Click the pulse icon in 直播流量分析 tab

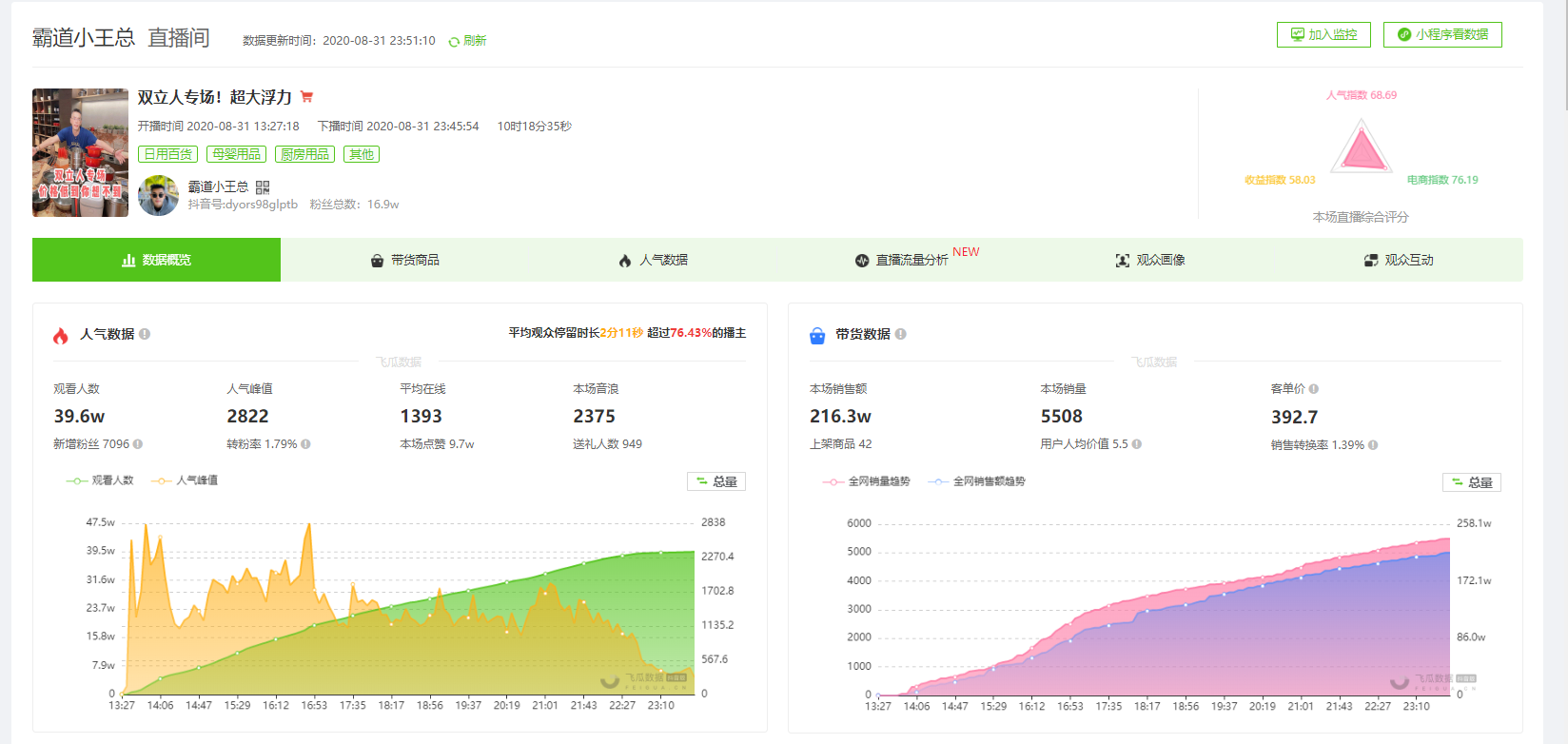click(862, 261)
